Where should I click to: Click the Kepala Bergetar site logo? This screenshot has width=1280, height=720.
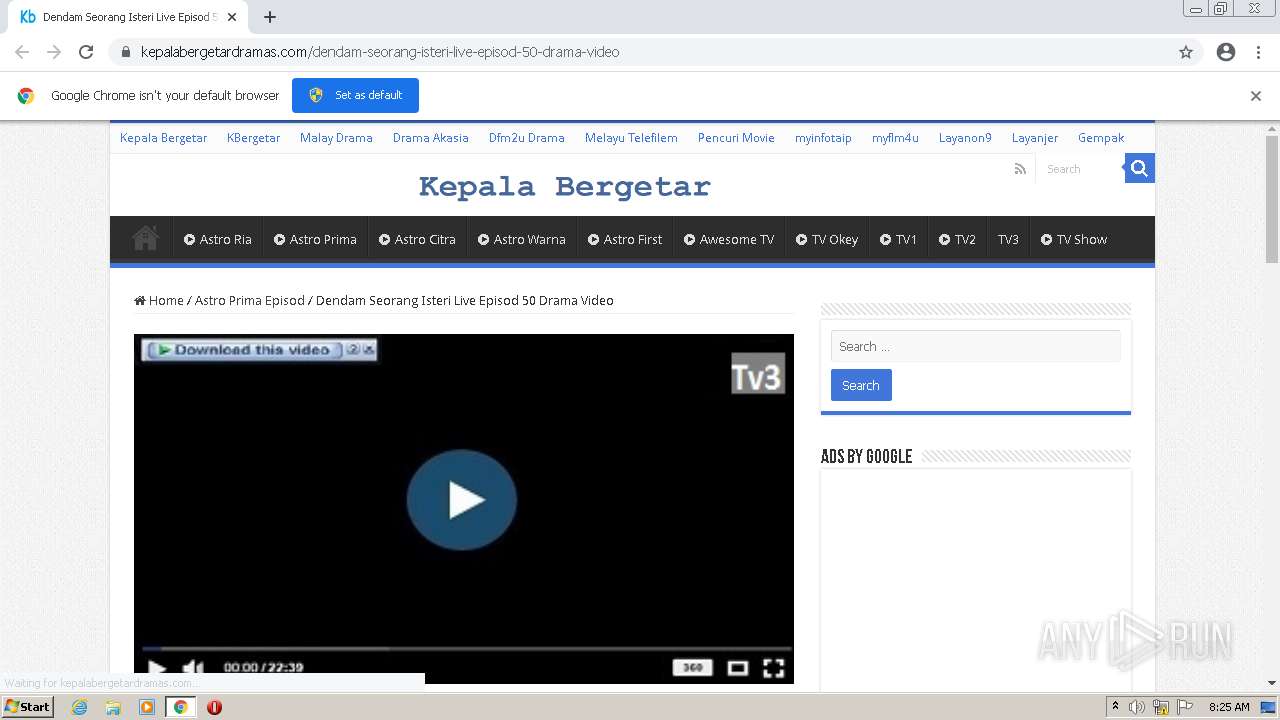564,187
